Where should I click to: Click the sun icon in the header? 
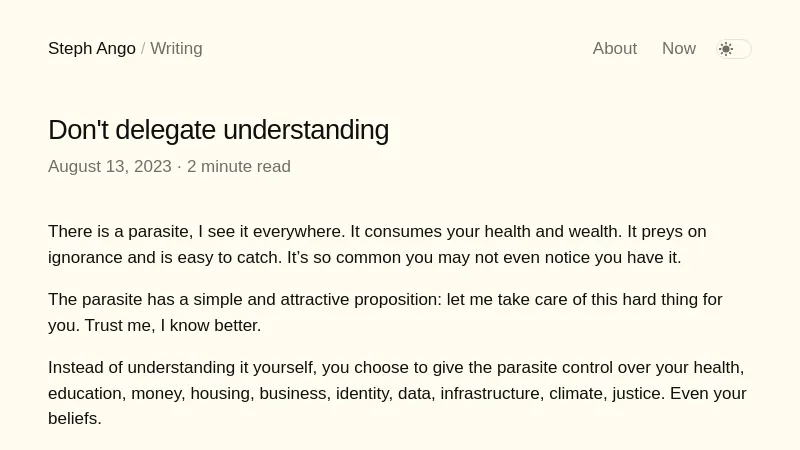click(x=726, y=49)
